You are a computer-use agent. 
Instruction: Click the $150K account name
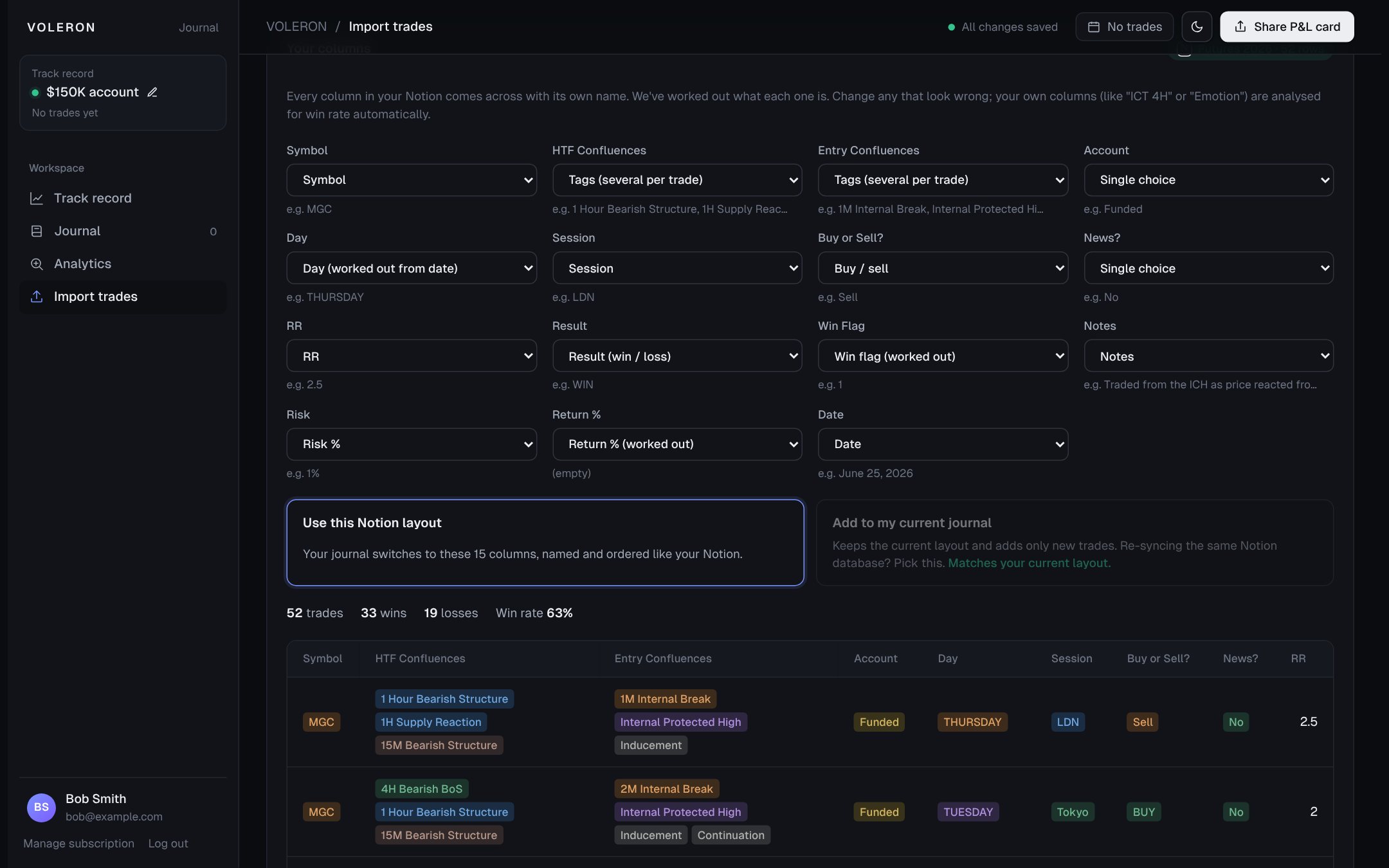pyautogui.click(x=93, y=92)
